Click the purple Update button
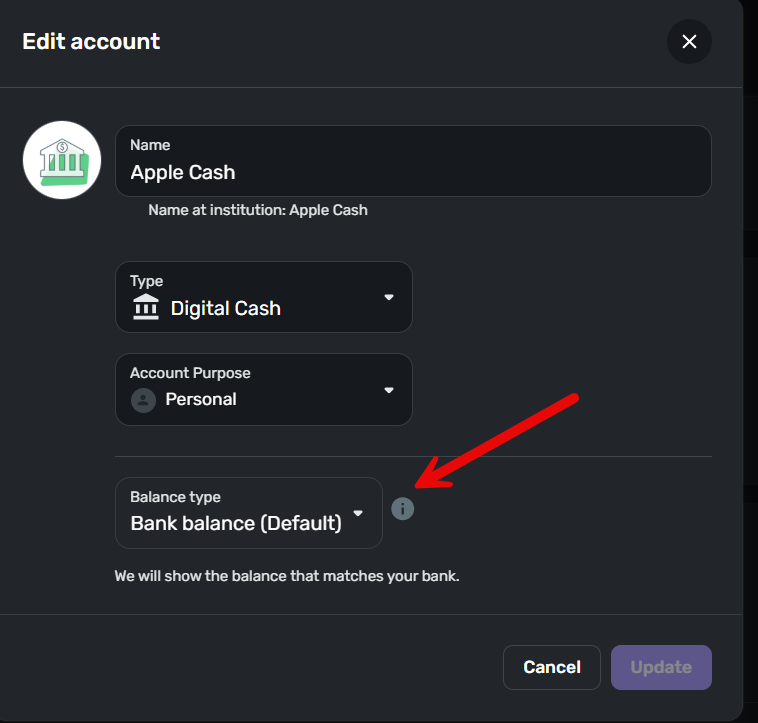Screen dimensions: 758x723 coord(661,667)
